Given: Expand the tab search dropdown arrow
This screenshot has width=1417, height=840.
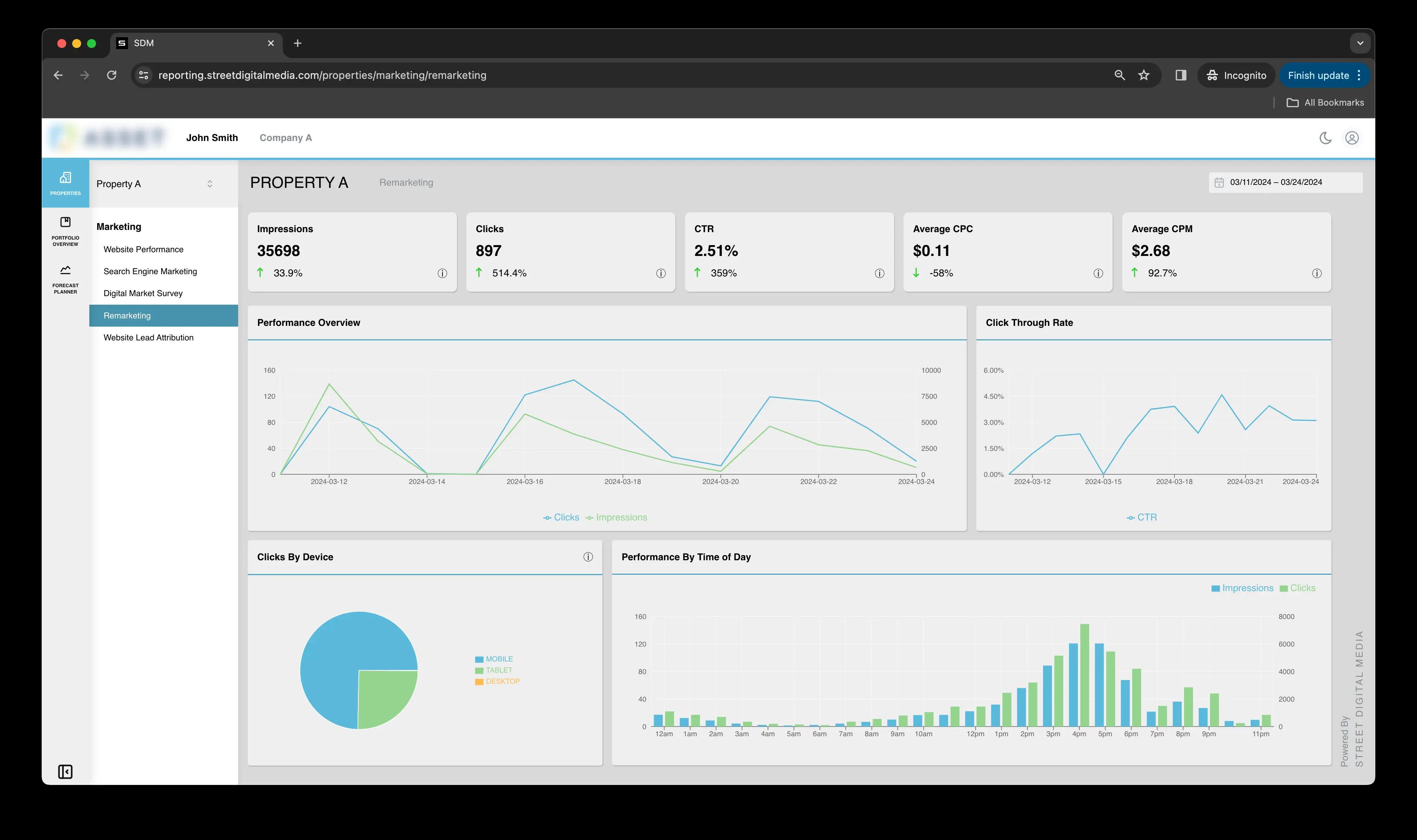Looking at the screenshot, I should [1360, 43].
